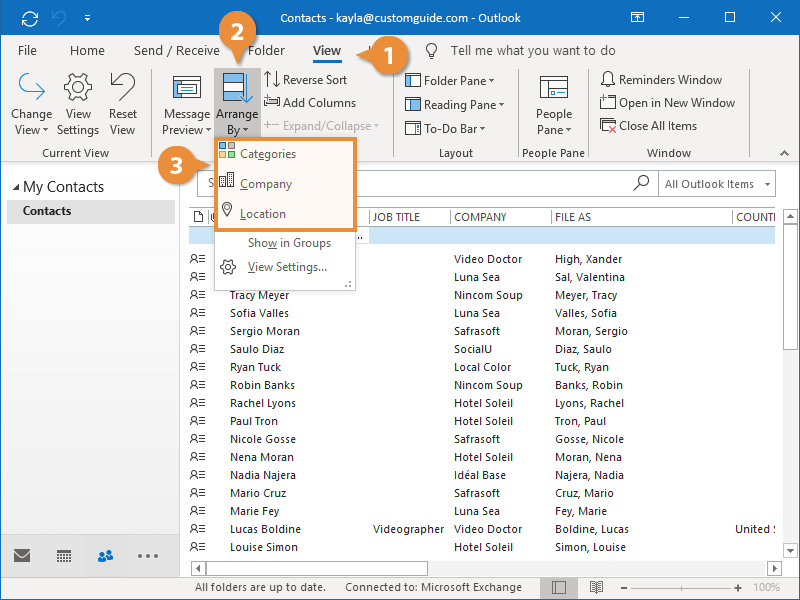Select the Contacts folder
Screen dimensions: 800x600
(x=91, y=211)
